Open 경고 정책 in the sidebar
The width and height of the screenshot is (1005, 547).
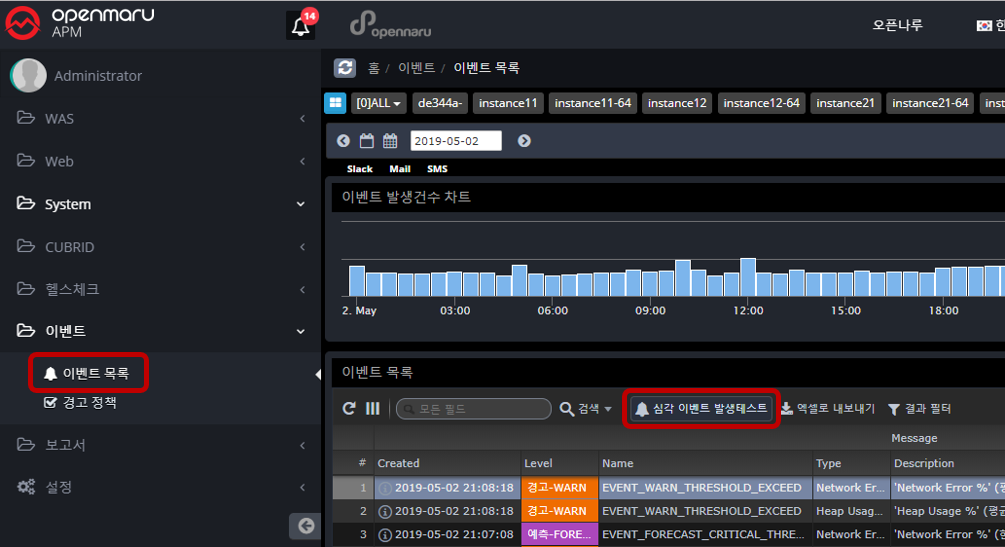[89, 402]
